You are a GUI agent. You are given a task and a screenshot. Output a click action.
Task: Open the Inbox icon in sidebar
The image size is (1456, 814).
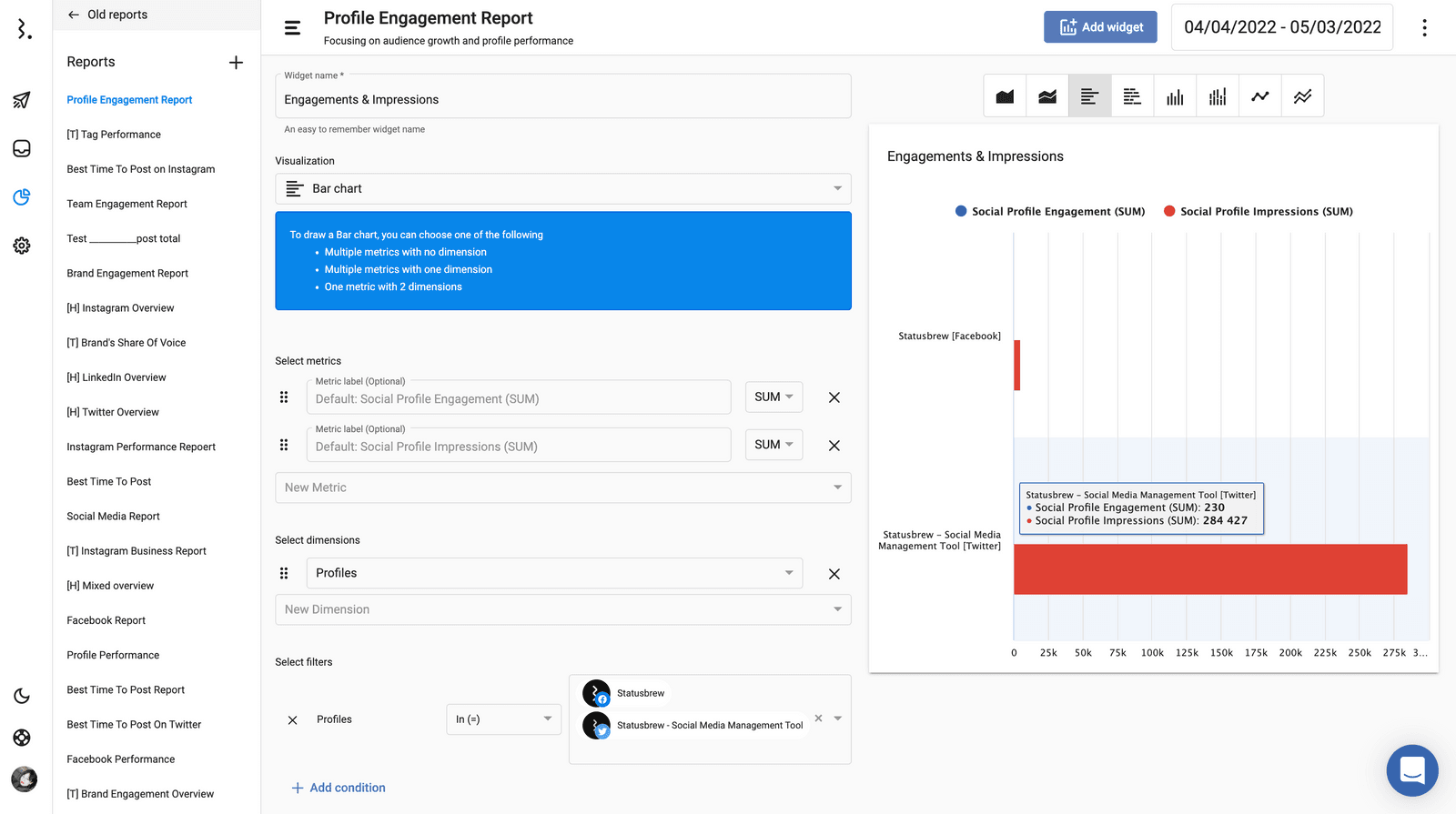pyautogui.click(x=22, y=148)
